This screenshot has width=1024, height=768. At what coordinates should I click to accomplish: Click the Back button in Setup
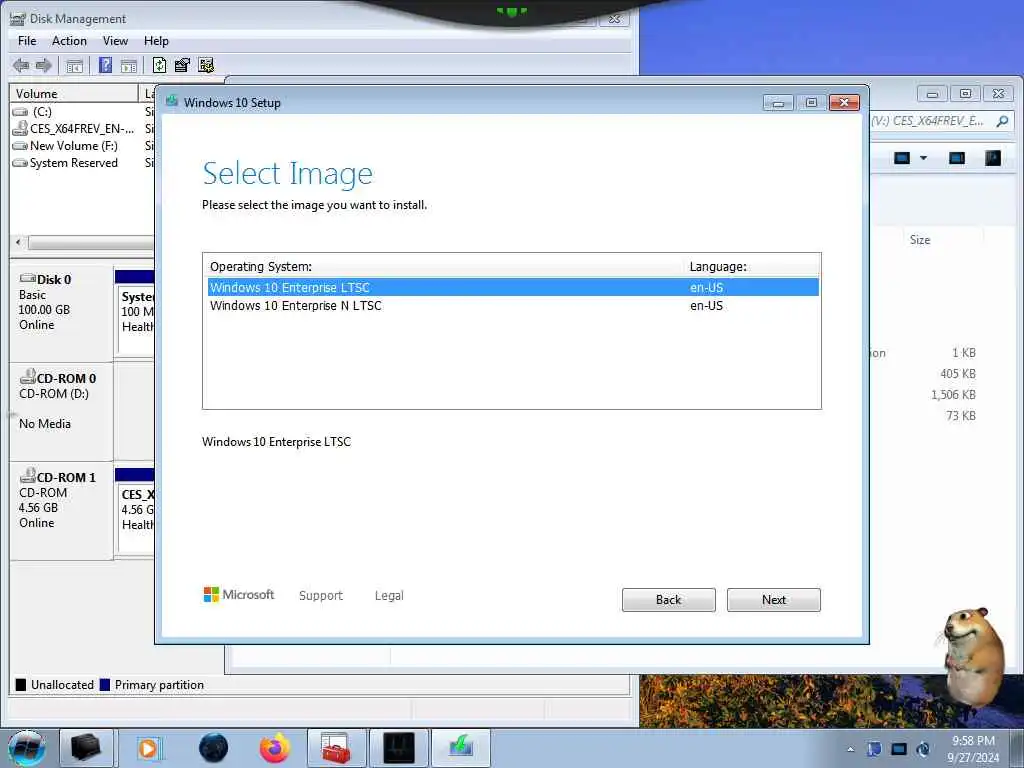pos(668,600)
